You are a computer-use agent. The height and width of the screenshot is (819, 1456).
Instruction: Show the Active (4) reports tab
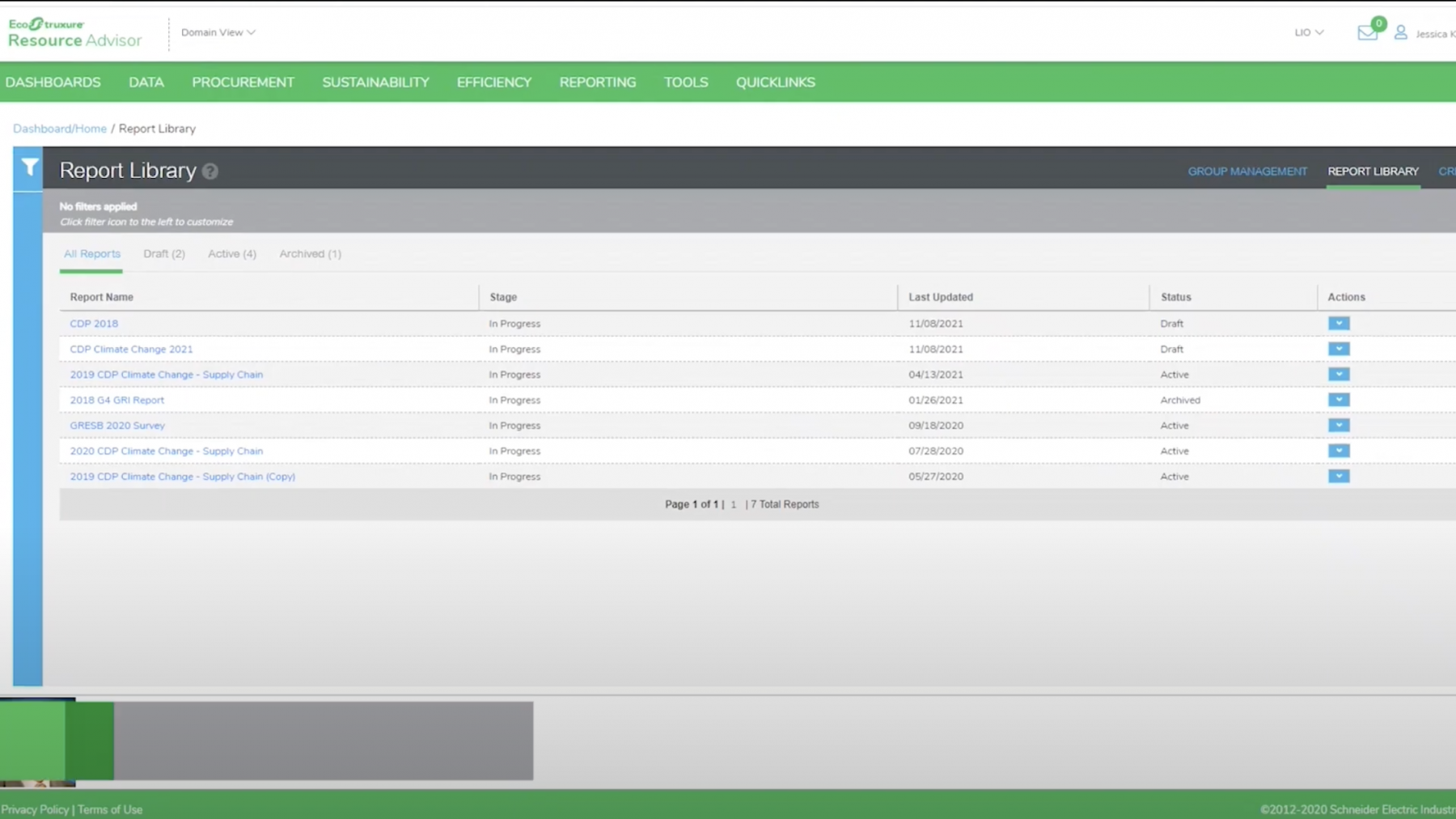232,254
